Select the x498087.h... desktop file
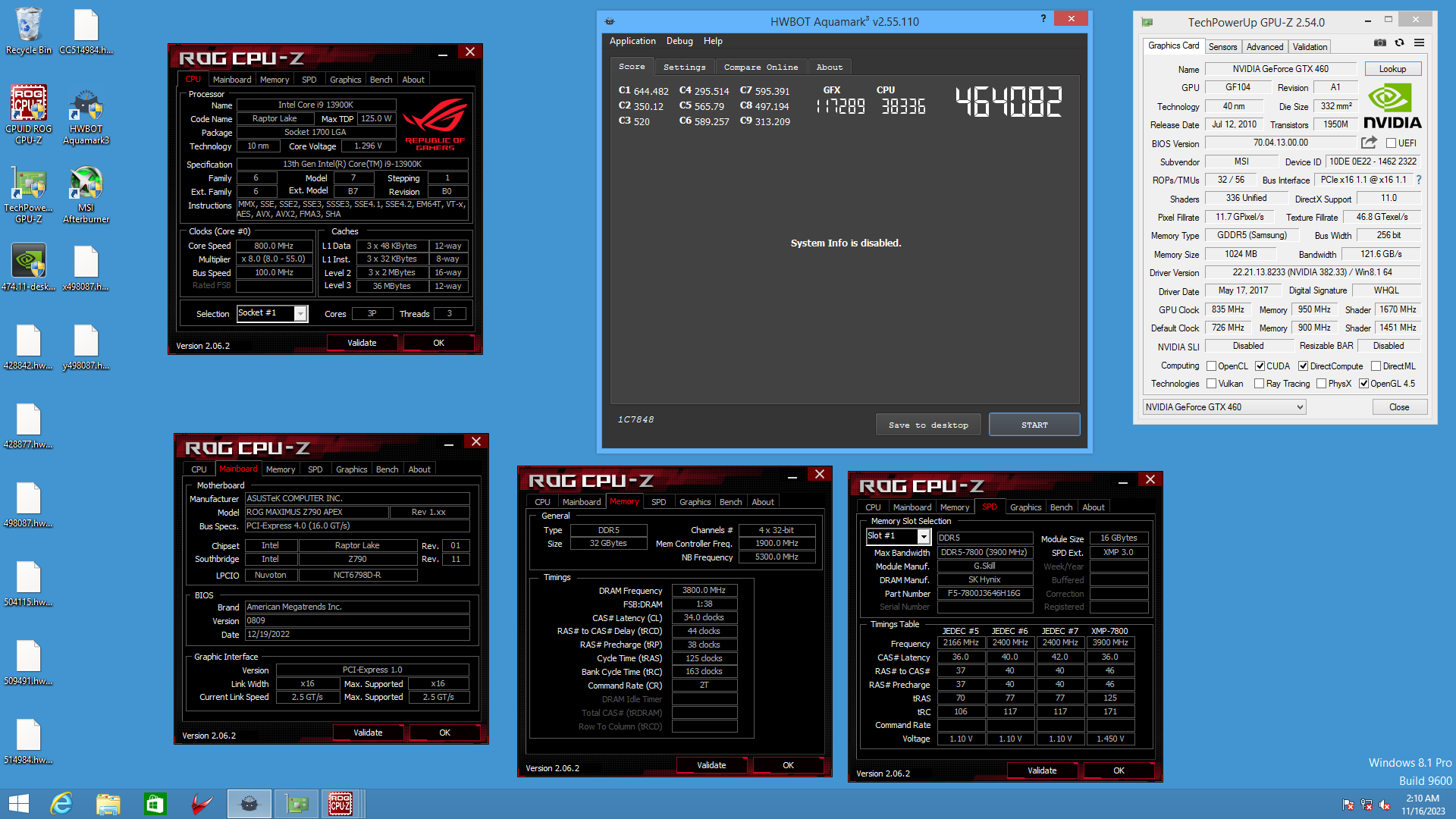1456x819 pixels. pyautogui.click(x=86, y=267)
